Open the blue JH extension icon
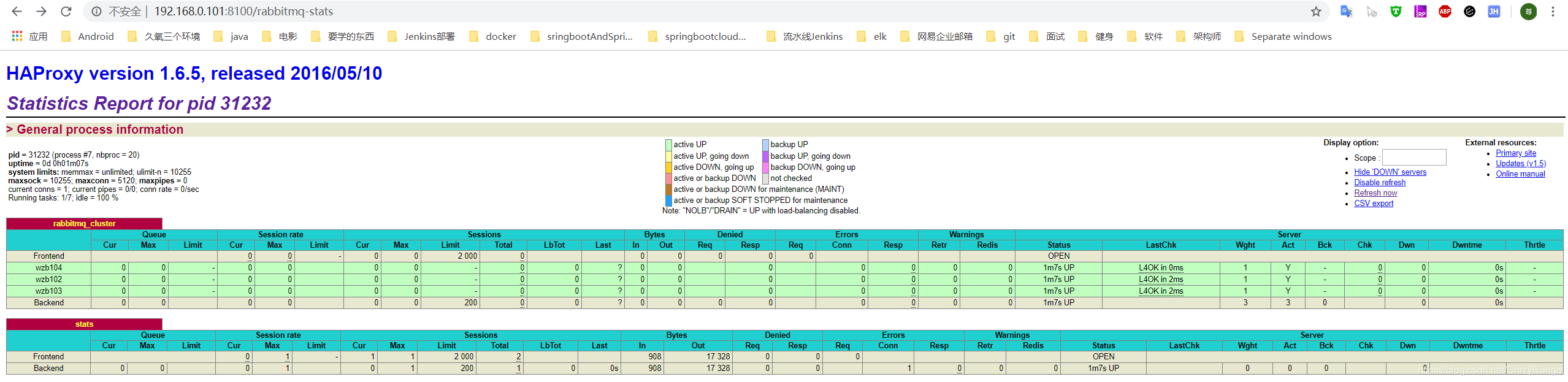The image size is (1568, 382). pyautogui.click(x=1494, y=11)
